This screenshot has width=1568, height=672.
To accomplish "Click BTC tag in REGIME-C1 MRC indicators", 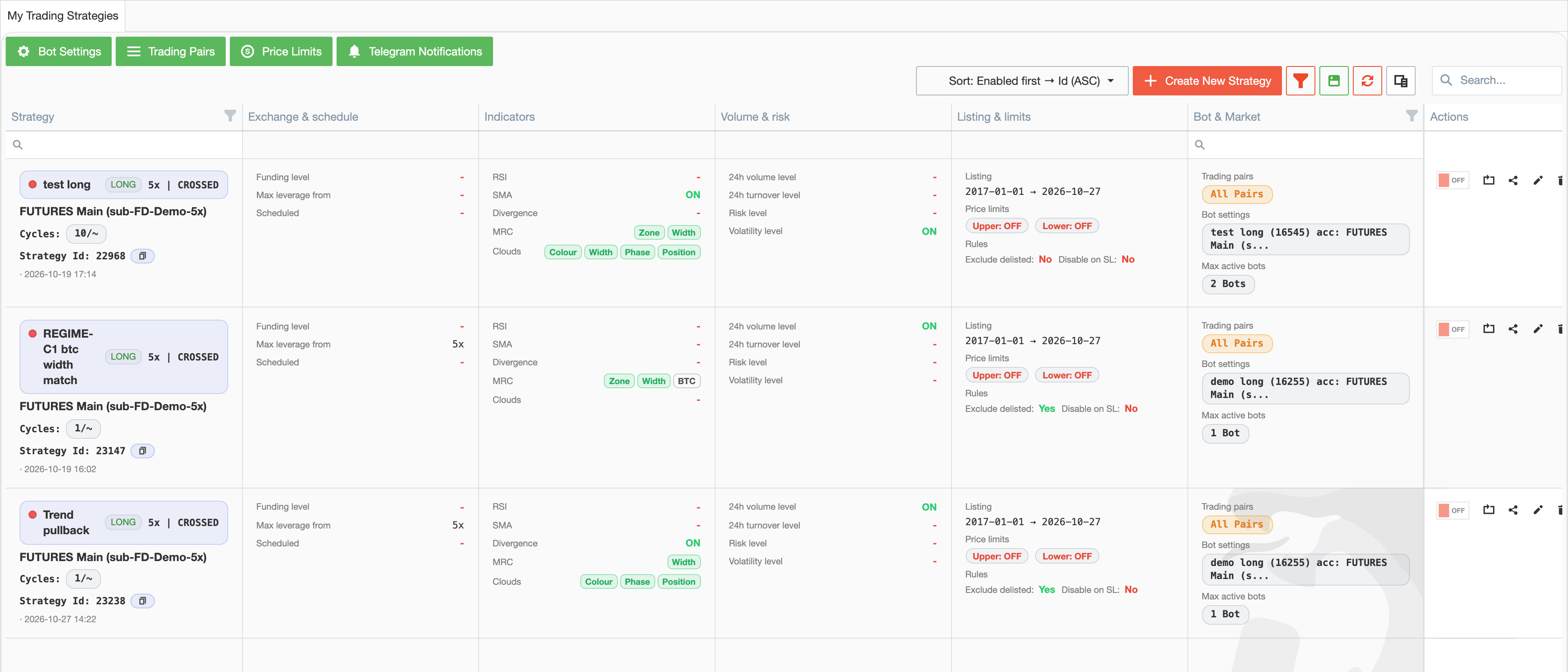I will (687, 381).
